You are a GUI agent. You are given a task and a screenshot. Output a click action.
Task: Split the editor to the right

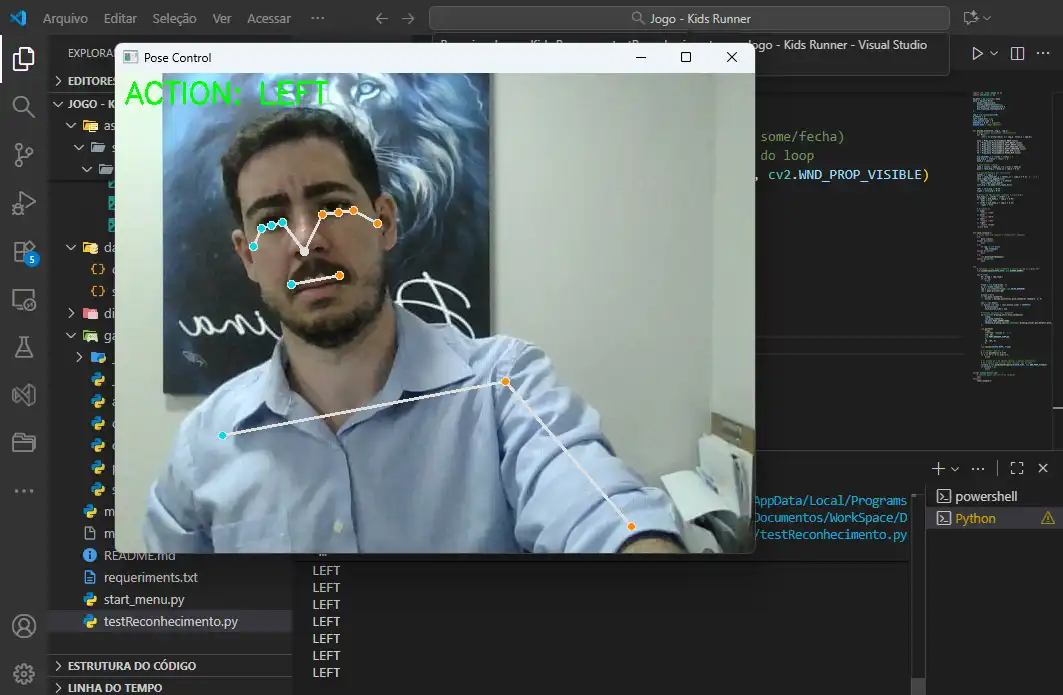click(1017, 53)
